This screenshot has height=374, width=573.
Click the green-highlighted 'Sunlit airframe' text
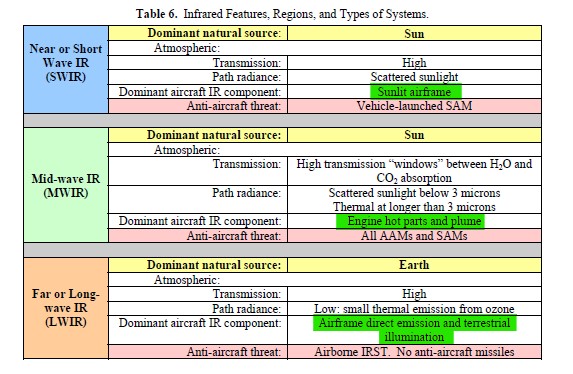click(x=414, y=91)
